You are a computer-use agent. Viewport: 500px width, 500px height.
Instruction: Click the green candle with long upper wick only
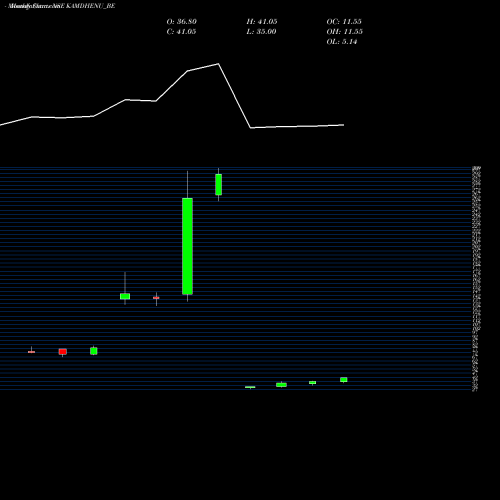125,296
